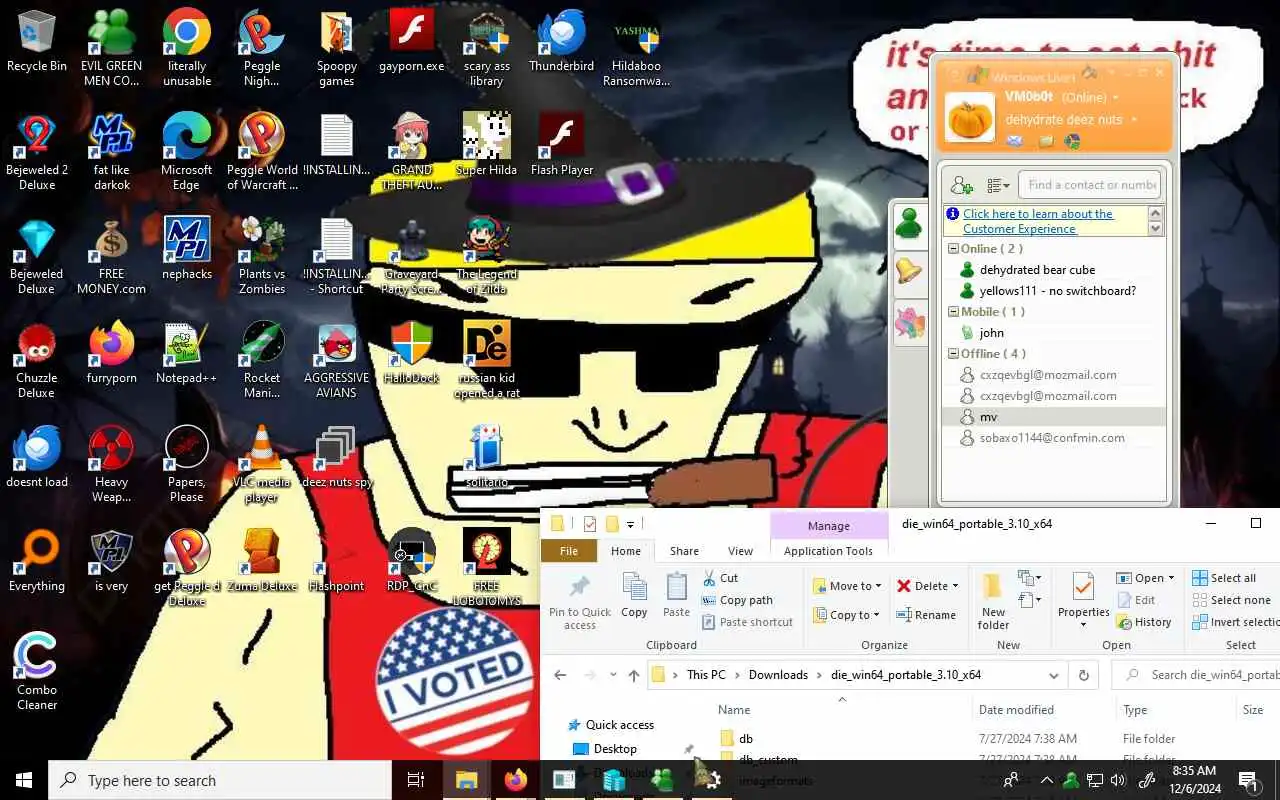This screenshot has height=800, width=1280.
Task: Open the Application Tools tab
Action: [828, 551]
